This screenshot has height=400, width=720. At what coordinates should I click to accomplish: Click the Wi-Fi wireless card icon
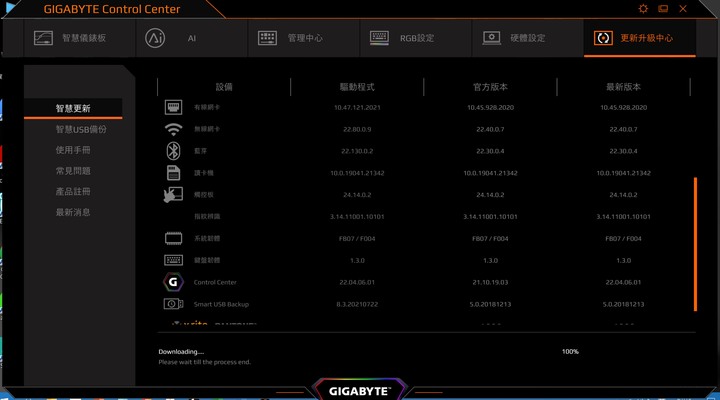(x=173, y=129)
